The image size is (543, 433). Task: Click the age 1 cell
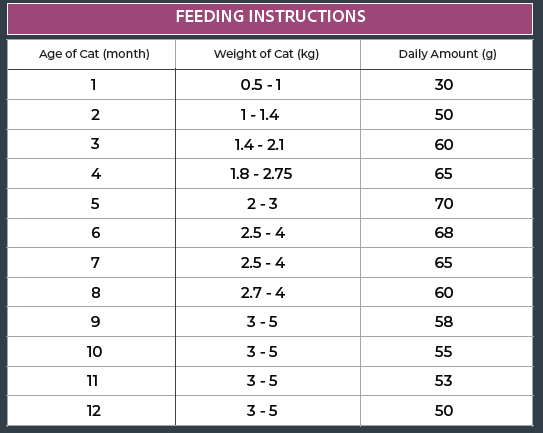[x=91, y=85]
